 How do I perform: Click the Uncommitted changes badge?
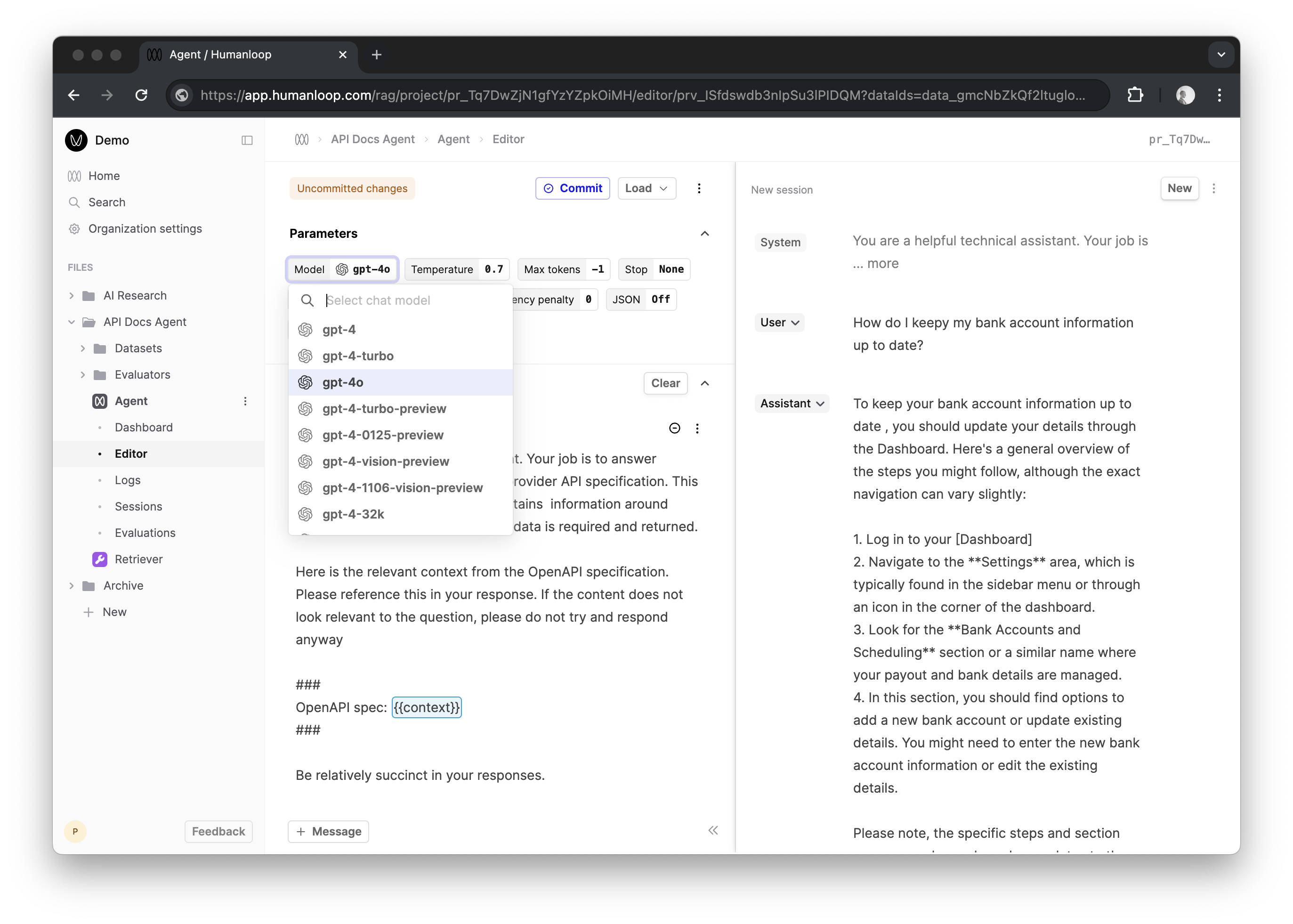coord(352,188)
